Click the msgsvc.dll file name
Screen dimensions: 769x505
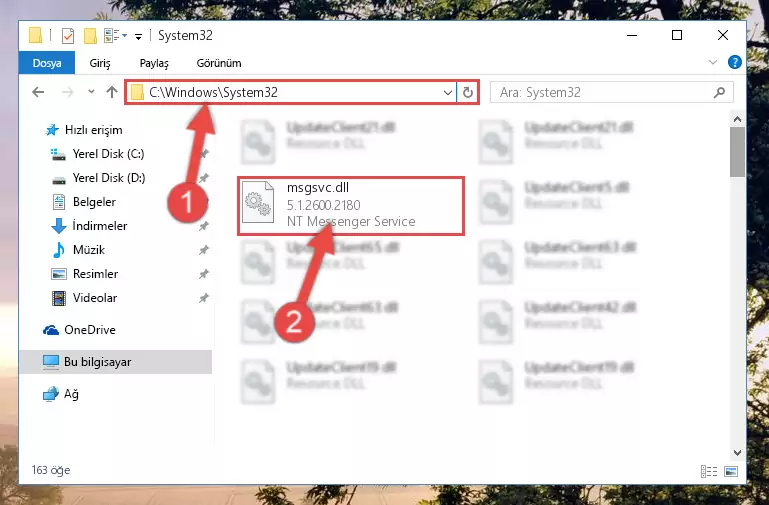pos(318,187)
